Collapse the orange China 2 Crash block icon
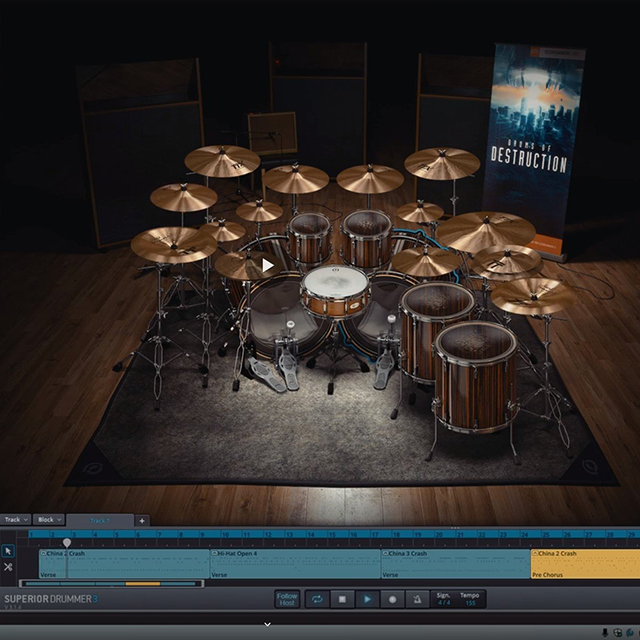Viewport: 640px width, 640px height. (535, 553)
